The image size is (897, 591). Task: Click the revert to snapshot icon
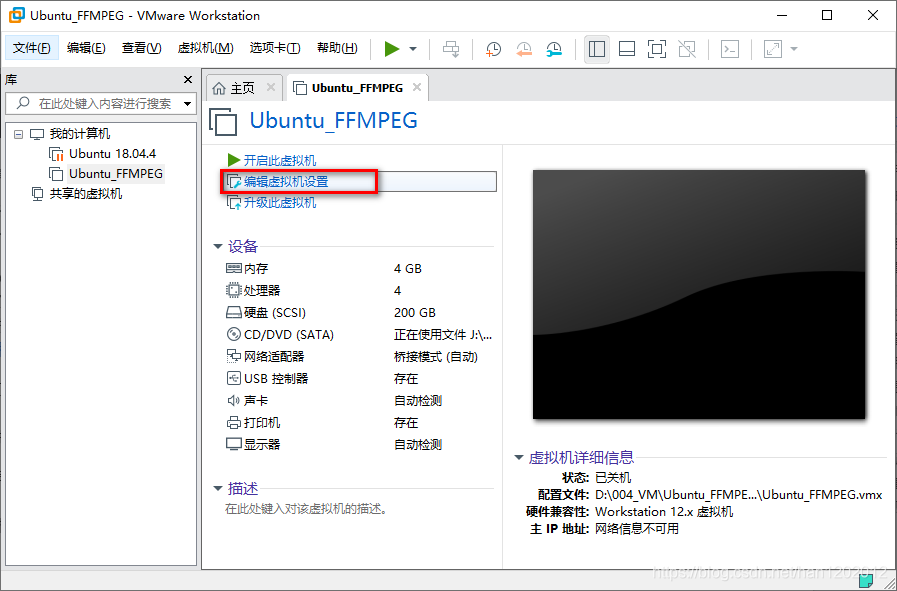pyautogui.click(x=524, y=48)
